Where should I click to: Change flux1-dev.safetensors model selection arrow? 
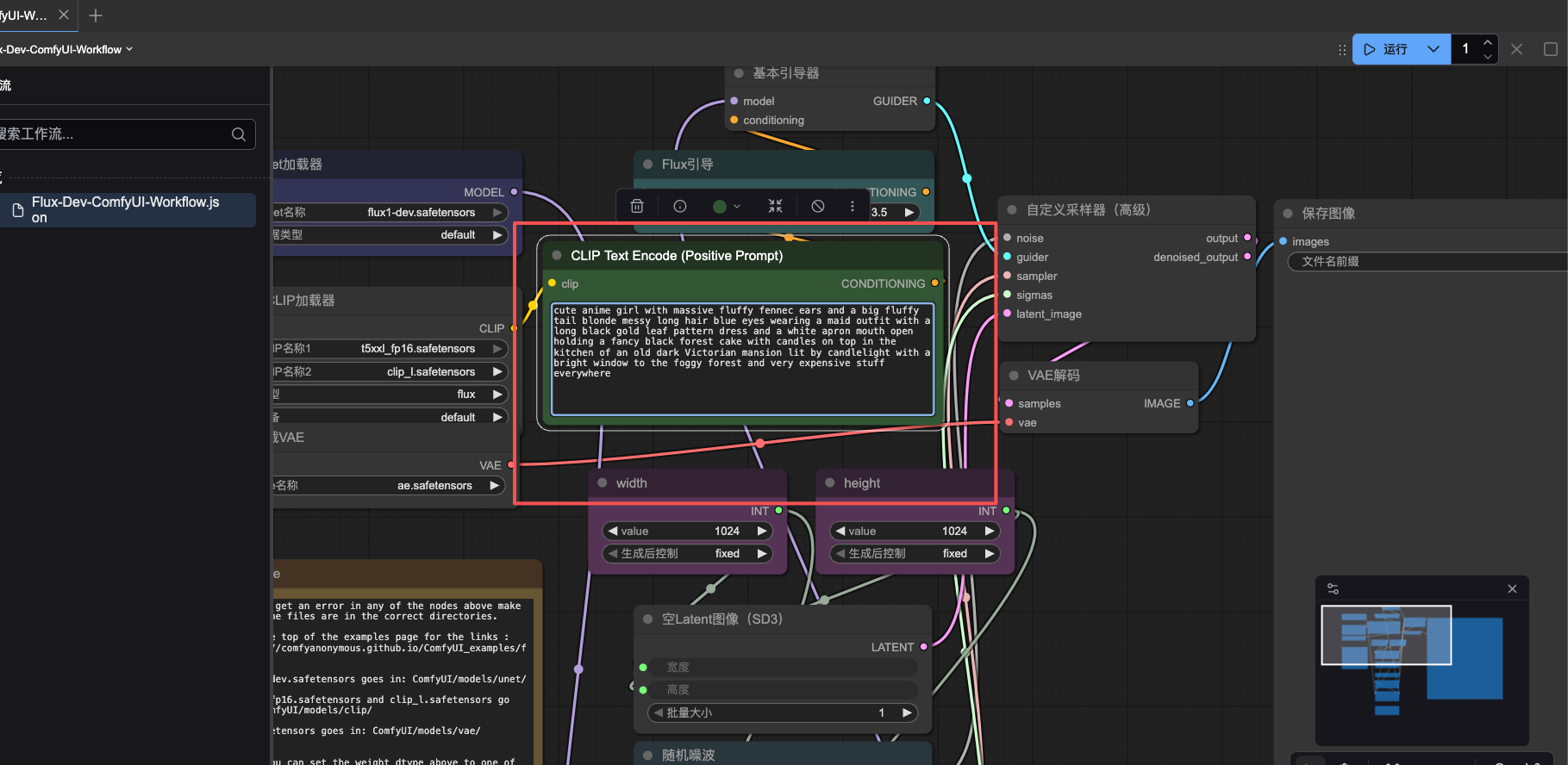click(497, 212)
